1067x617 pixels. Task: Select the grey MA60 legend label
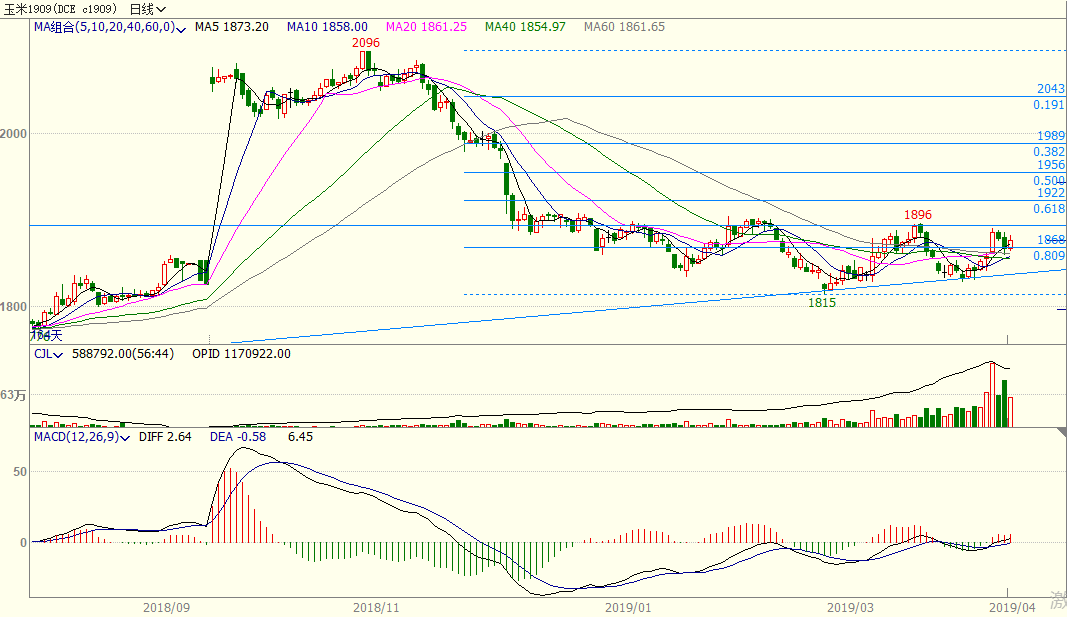(x=624, y=27)
